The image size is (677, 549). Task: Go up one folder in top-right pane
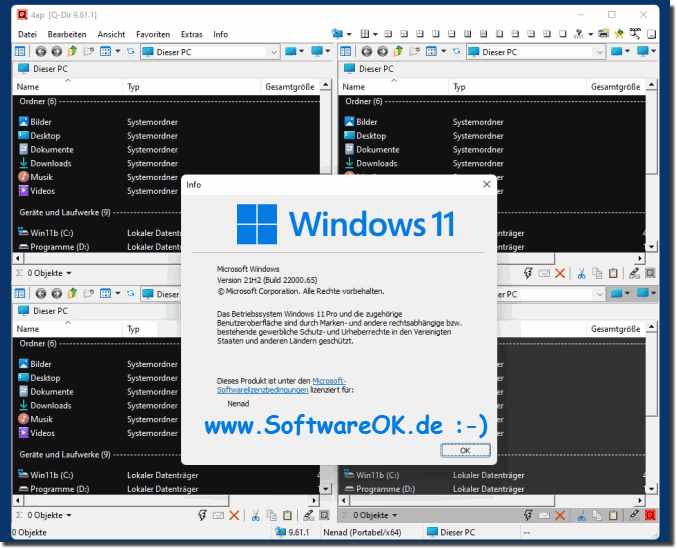coord(398,52)
